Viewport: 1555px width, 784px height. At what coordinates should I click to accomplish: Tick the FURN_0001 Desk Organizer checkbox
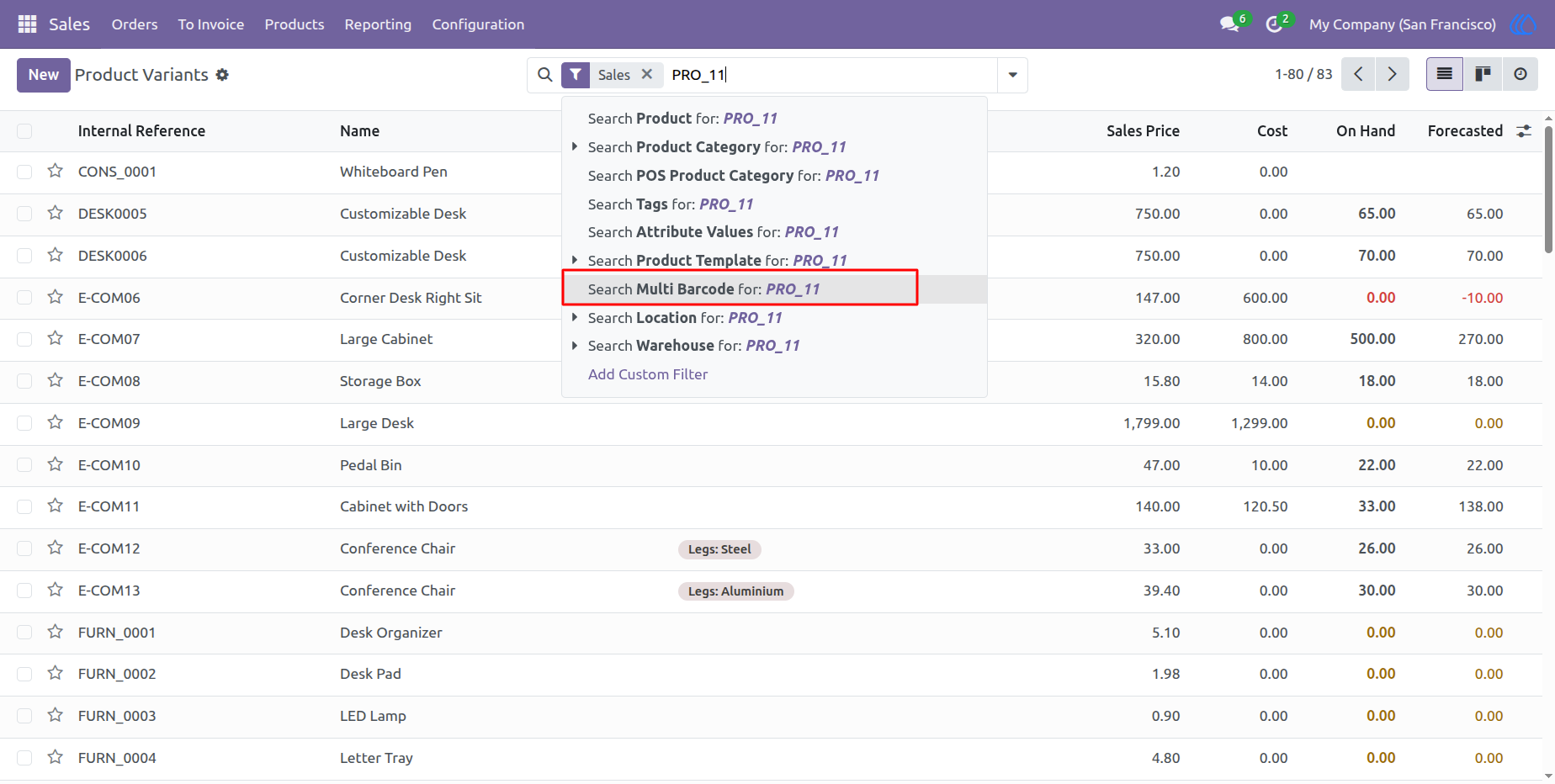[24, 633]
